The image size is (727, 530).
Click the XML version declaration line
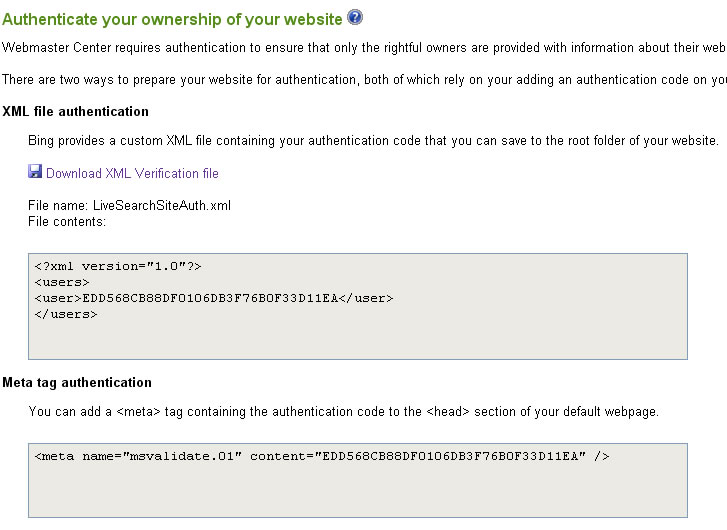pyautogui.click(x=118, y=266)
